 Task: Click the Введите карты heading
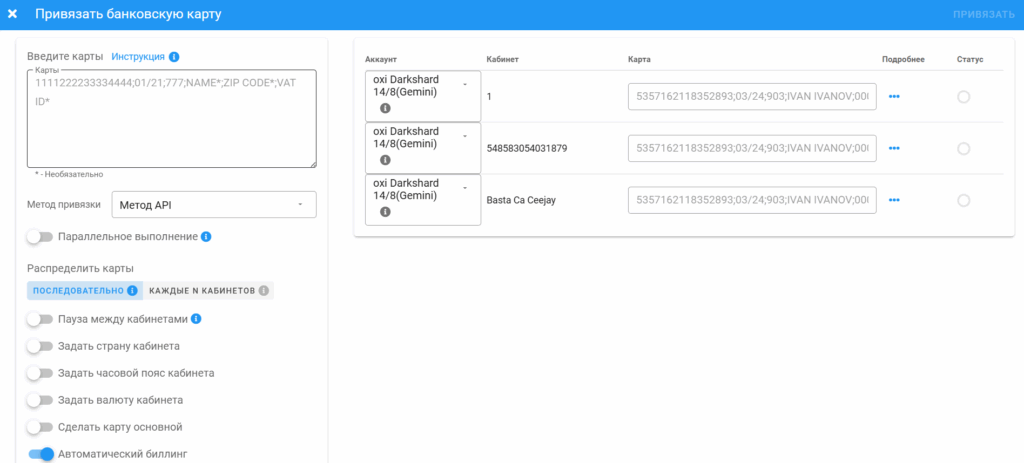65,57
